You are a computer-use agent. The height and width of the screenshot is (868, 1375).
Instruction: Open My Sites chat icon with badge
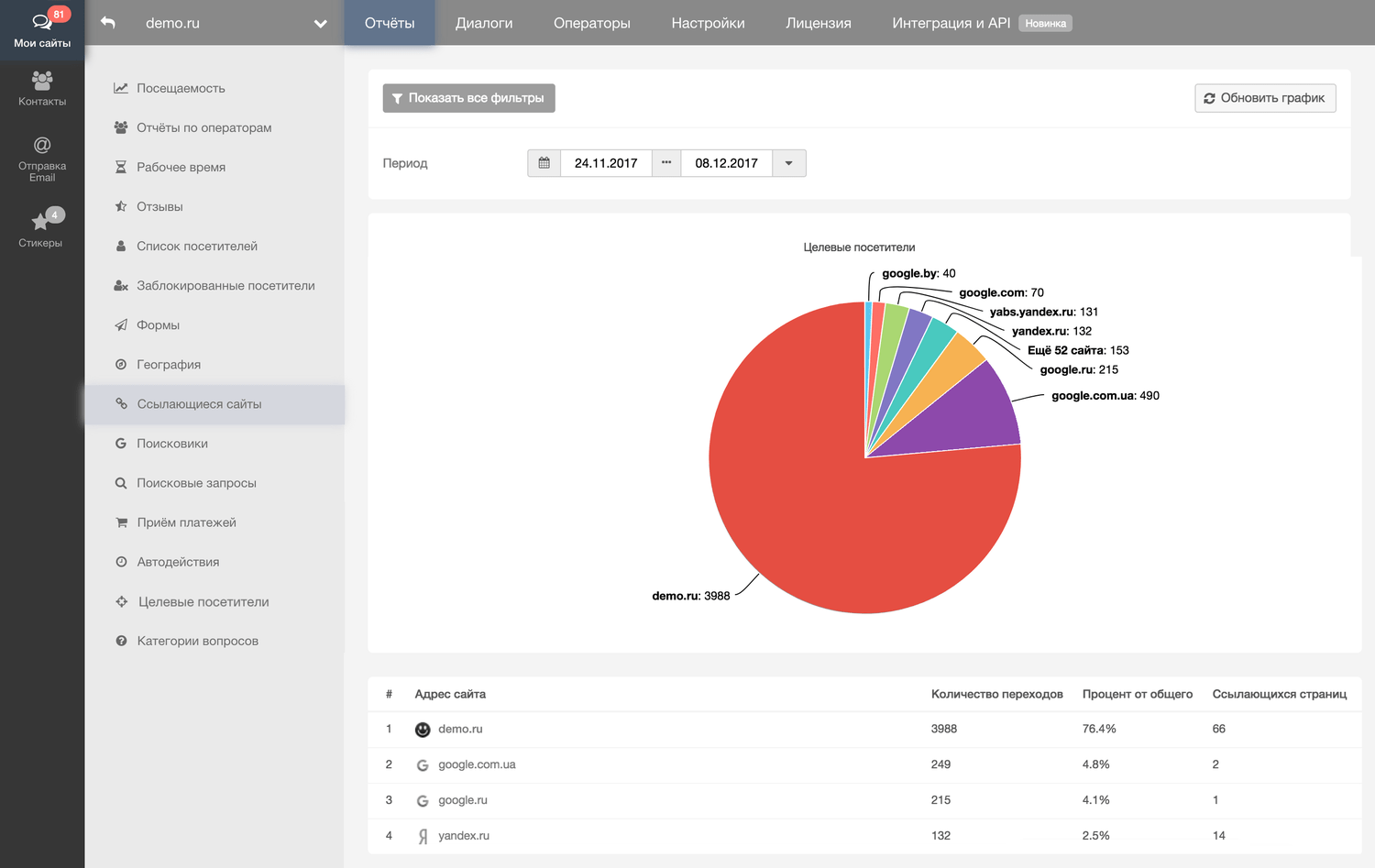tap(42, 22)
